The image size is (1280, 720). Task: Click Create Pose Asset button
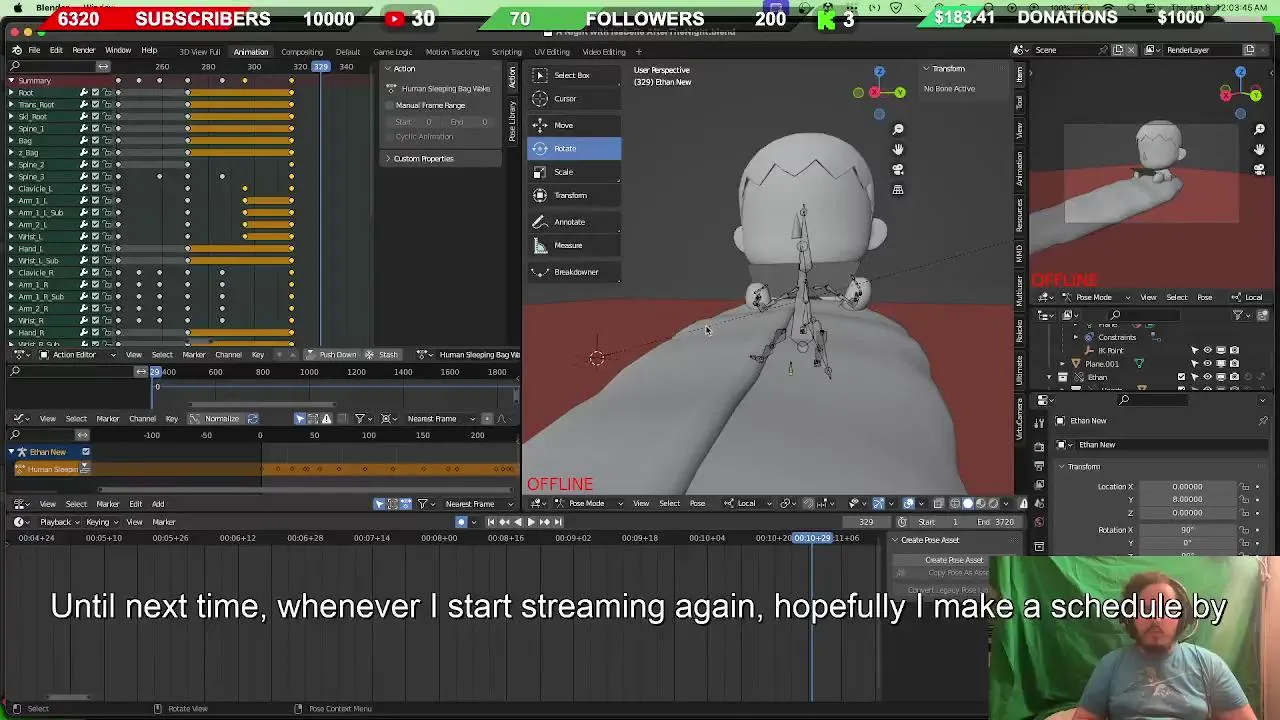(x=954, y=560)
